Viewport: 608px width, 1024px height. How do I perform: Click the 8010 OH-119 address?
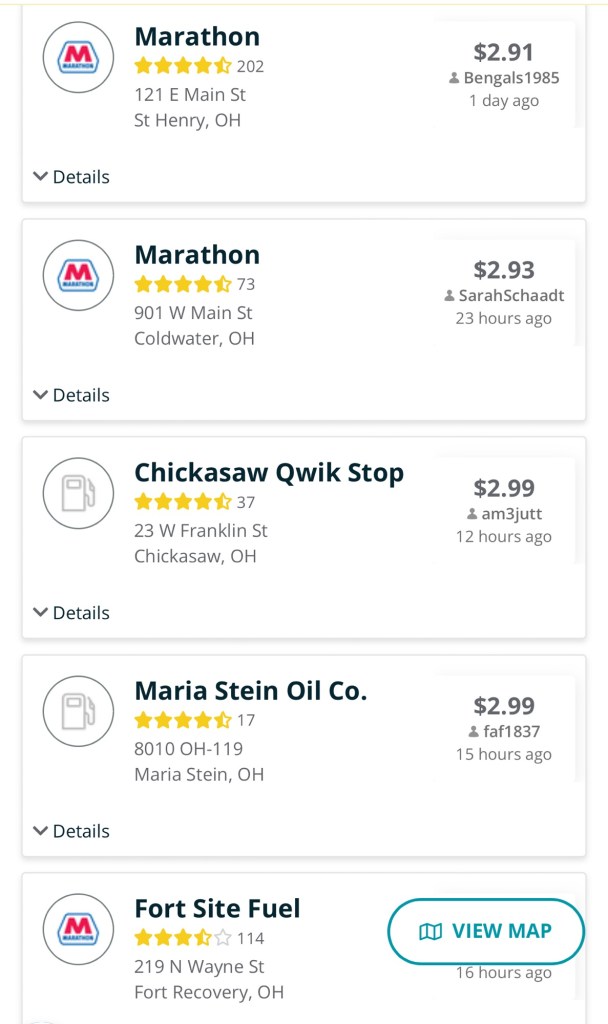(x=188, y=749)
